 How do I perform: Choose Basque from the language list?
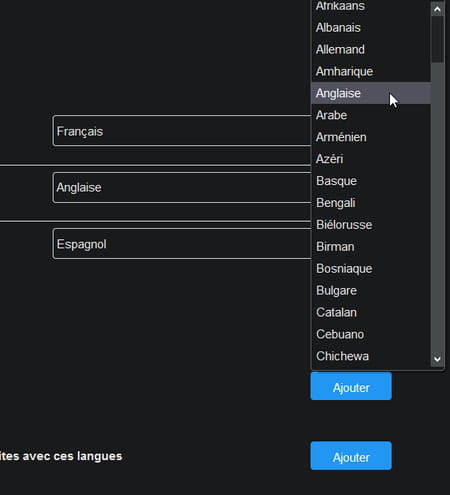coord(371,181)
